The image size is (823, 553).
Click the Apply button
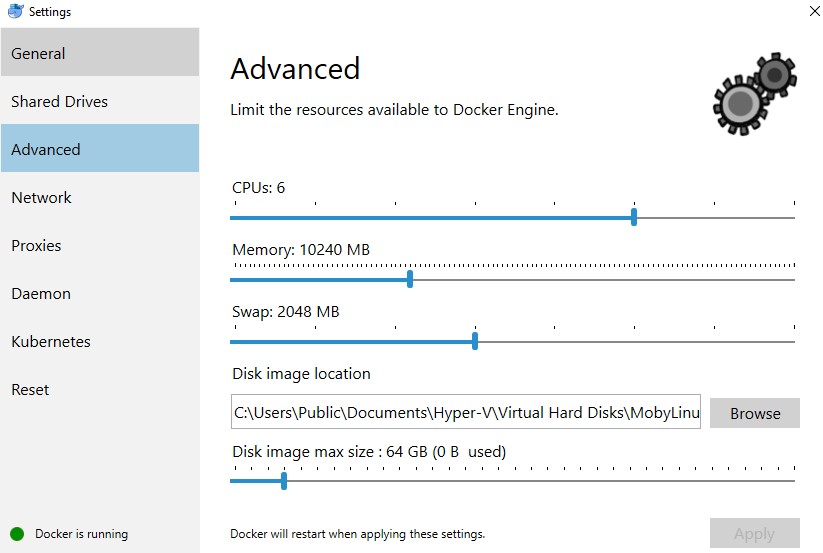754,533
